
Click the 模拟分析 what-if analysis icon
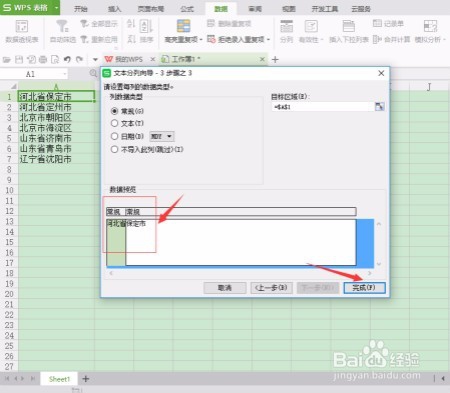point(430,26)
